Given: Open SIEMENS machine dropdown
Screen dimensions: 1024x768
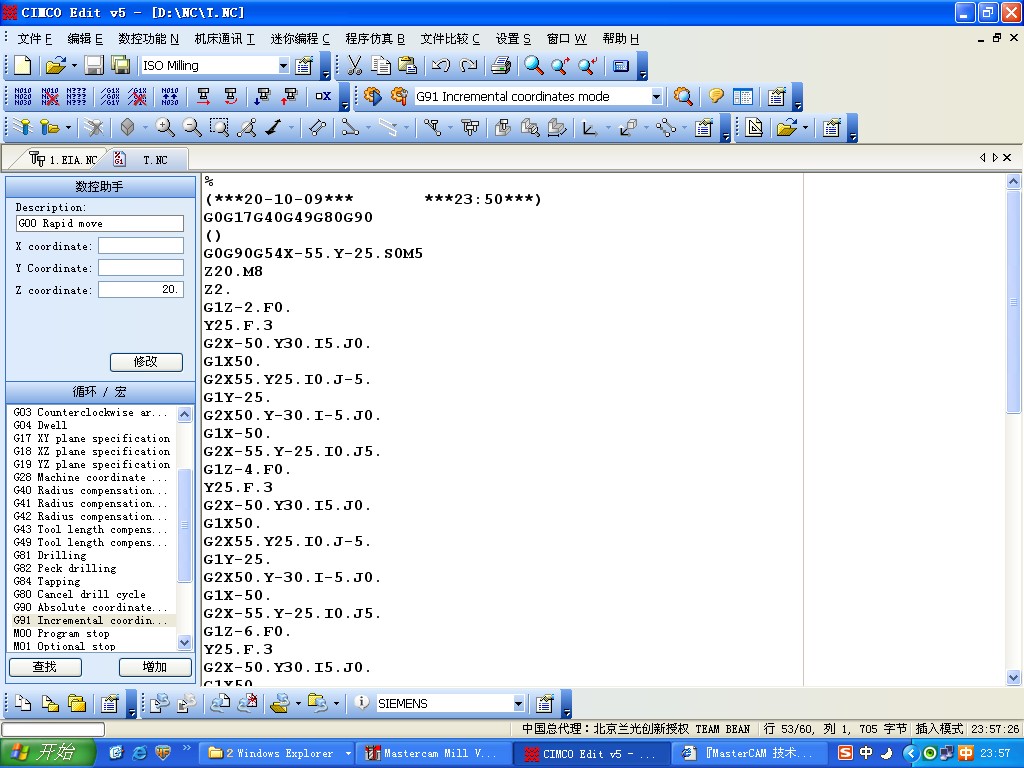Looking at the screenshot, I should pos(518,703).
